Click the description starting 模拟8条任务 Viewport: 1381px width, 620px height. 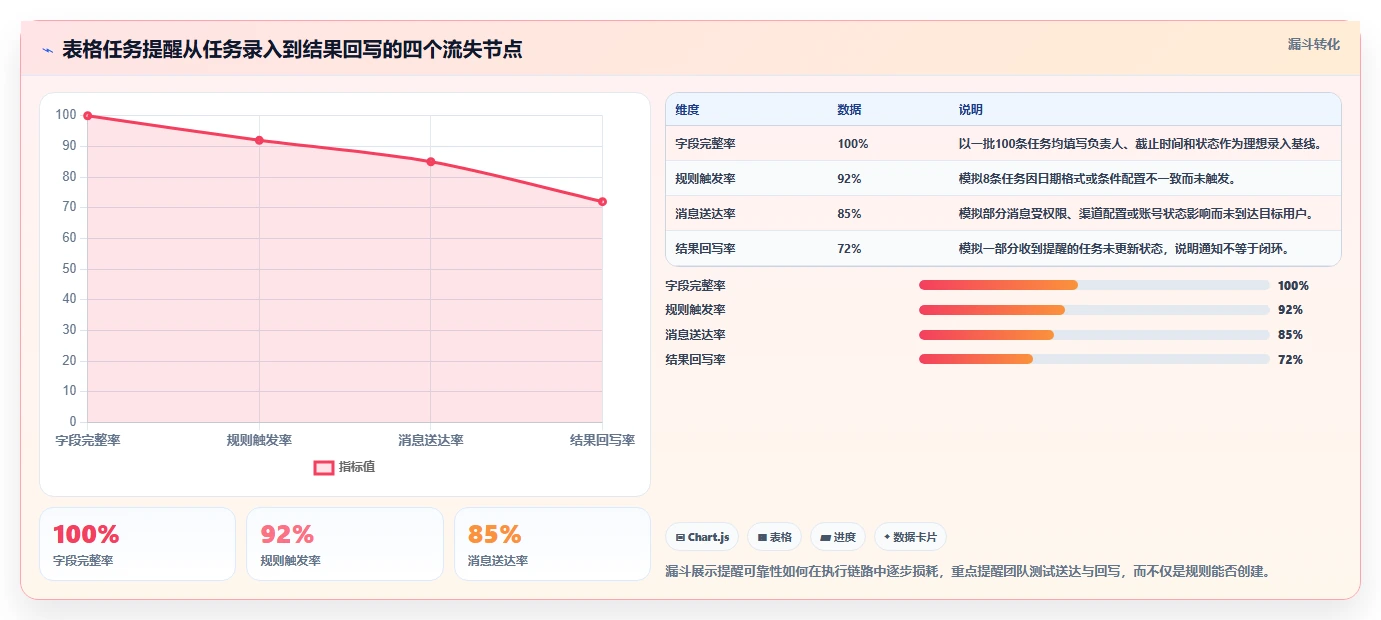(1097, 179)
